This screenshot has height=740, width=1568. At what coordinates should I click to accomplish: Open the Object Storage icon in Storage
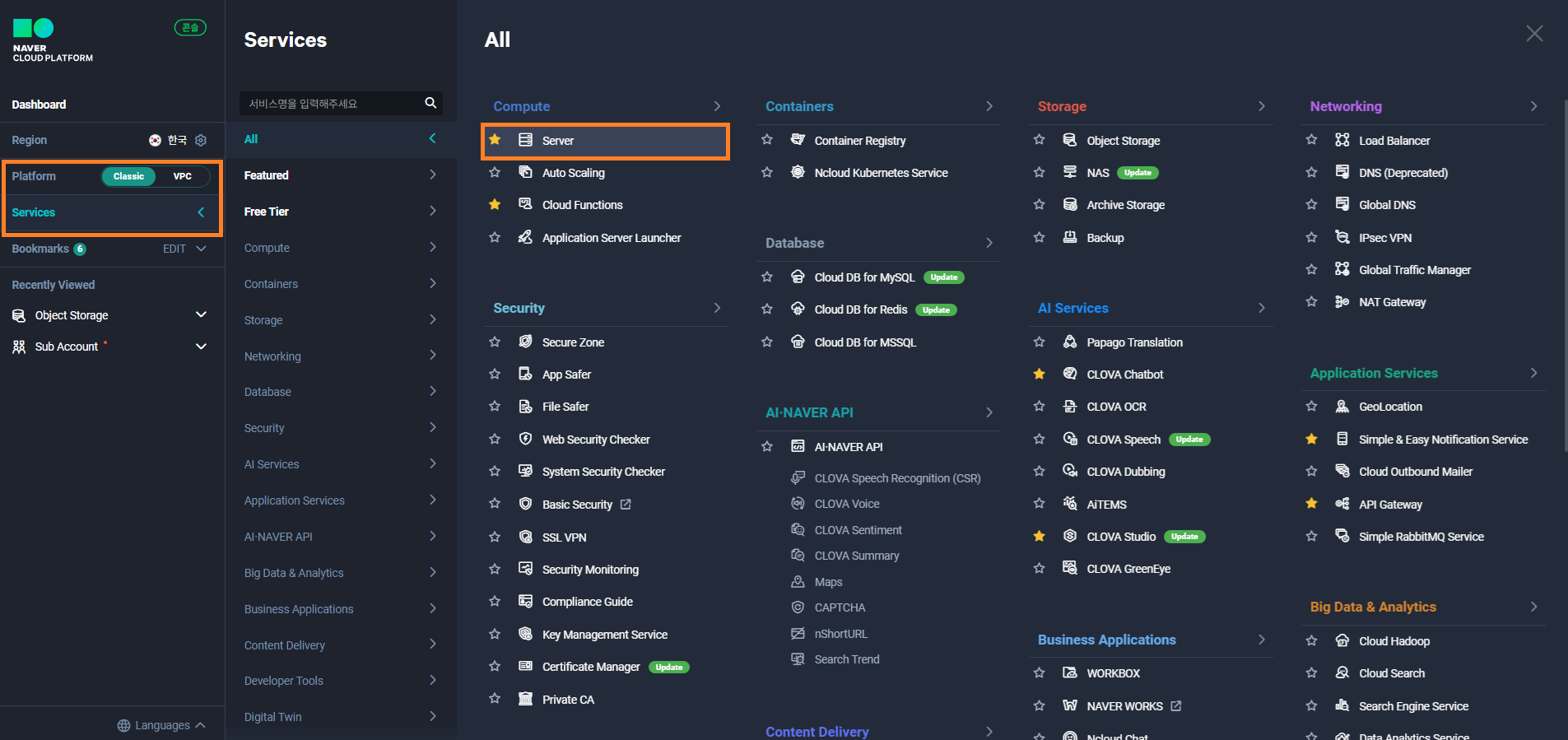tap(1070, 140)
